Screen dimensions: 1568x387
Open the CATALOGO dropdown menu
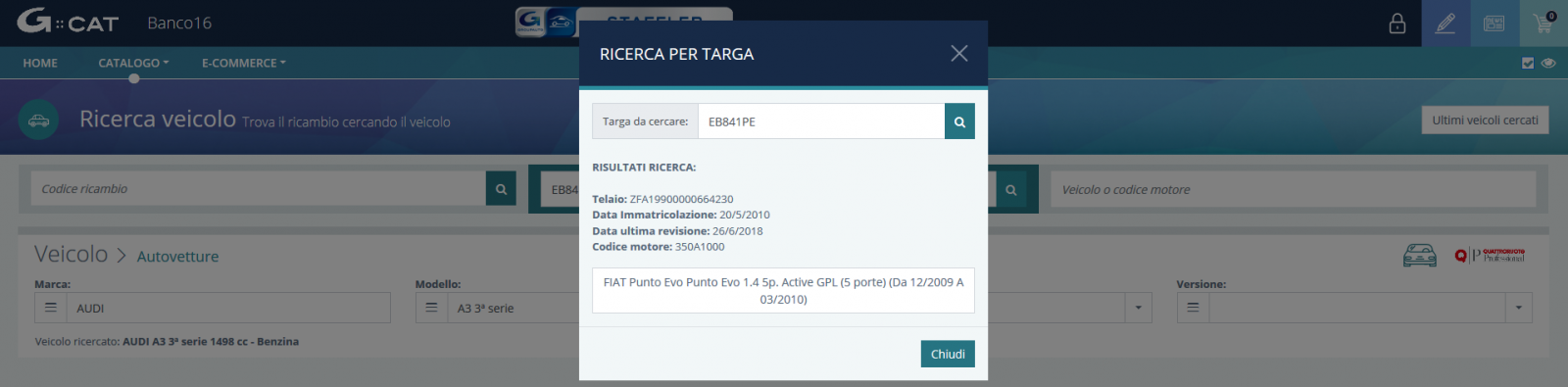coord(133,63)
